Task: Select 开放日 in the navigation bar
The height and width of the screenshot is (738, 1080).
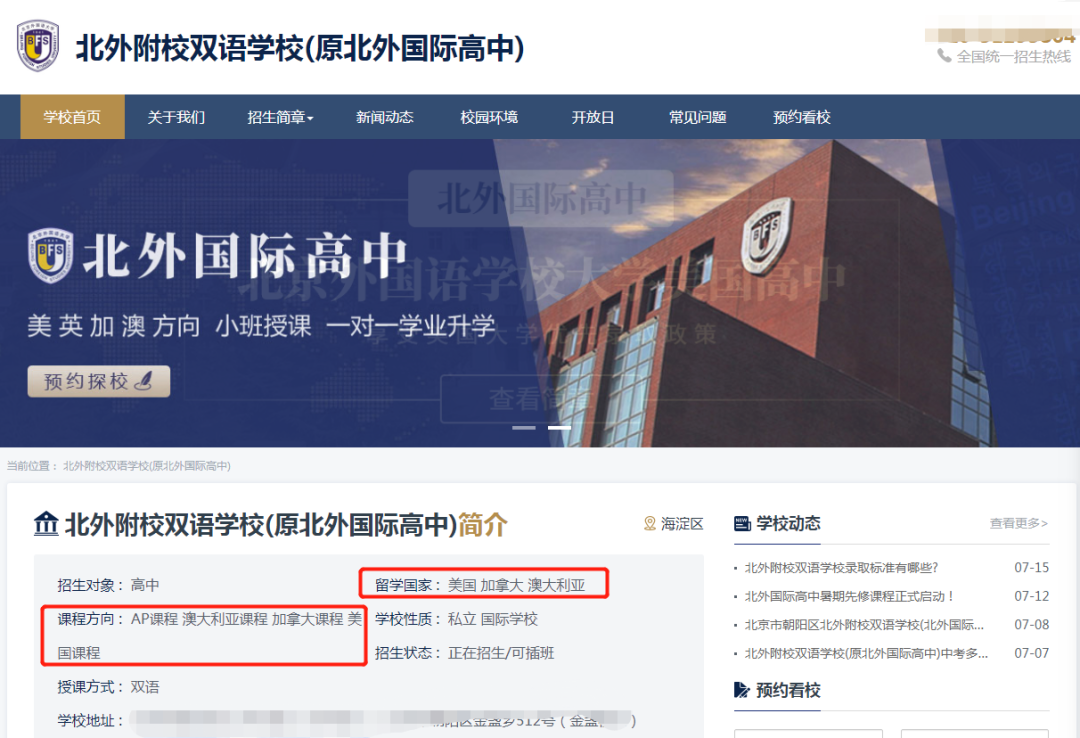Action: tap(592, 117)
